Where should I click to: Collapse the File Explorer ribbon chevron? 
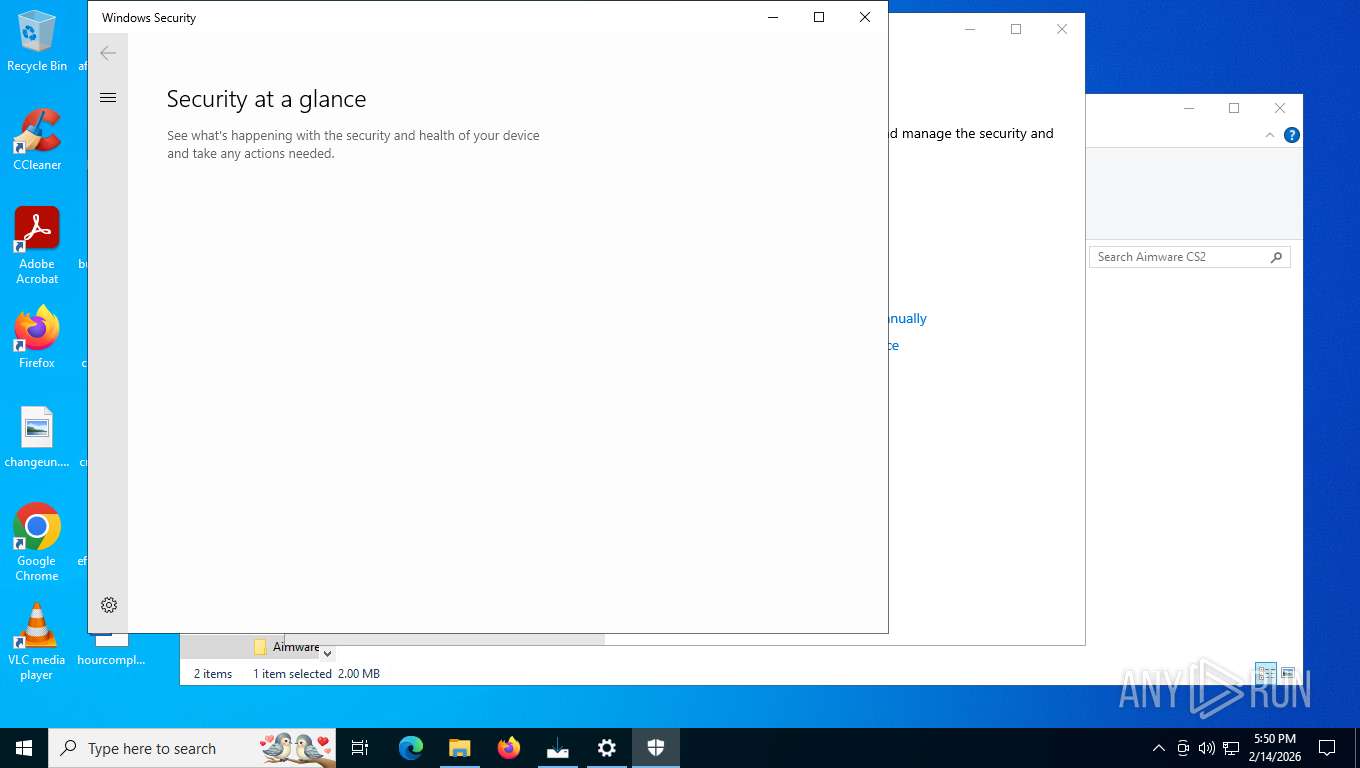1270,135
